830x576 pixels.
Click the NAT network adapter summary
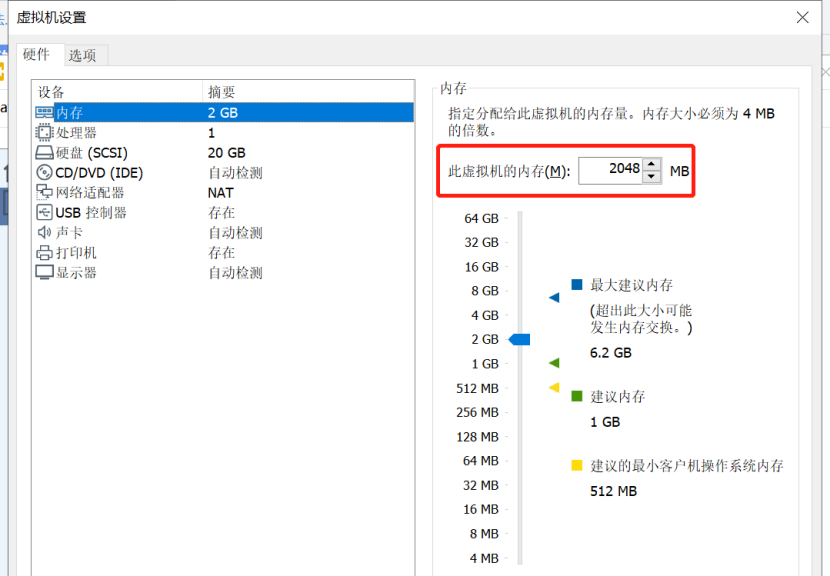click(221, 193)
